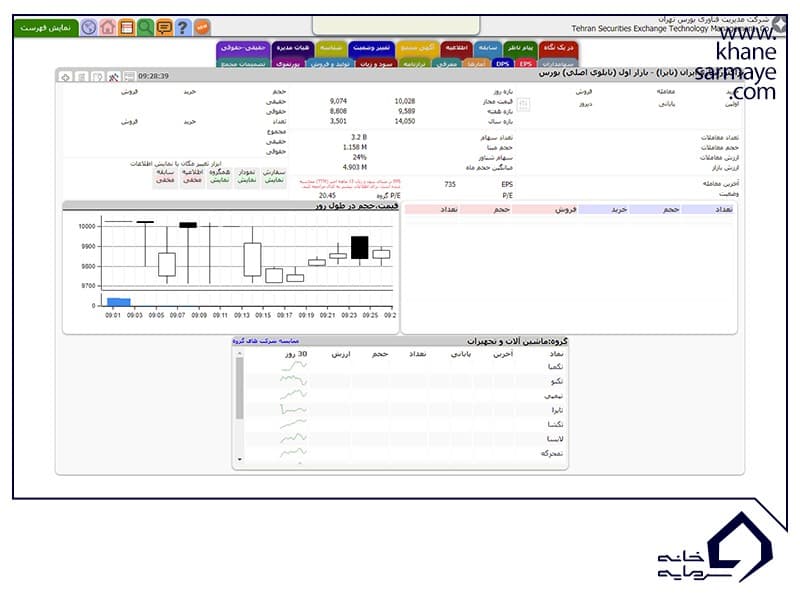Open the تصمیمات مجمع tab
The width and height of the screenshot is (800, 600).
pos(243,64)
